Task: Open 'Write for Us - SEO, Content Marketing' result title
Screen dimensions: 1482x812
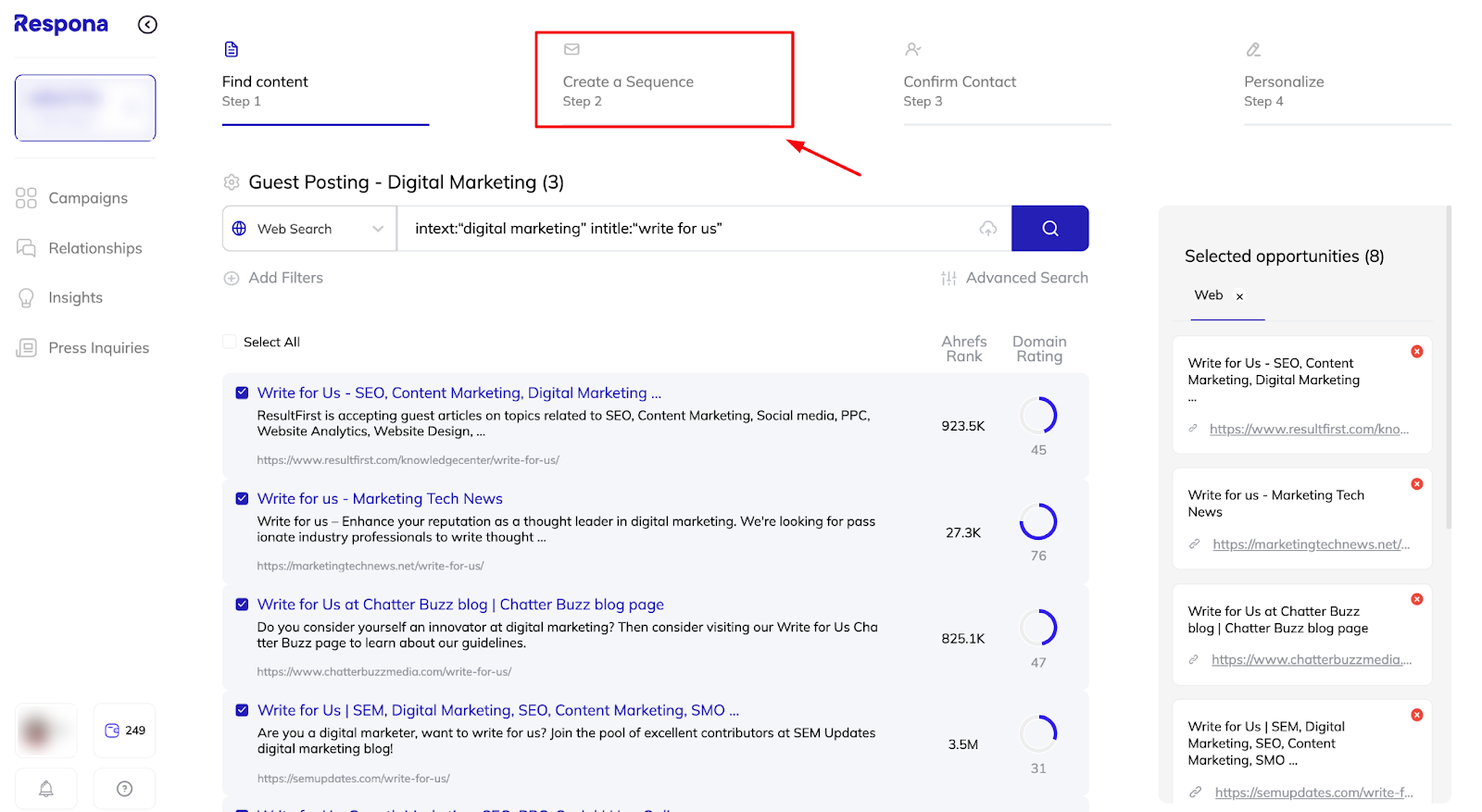Action: click(459, 393)
